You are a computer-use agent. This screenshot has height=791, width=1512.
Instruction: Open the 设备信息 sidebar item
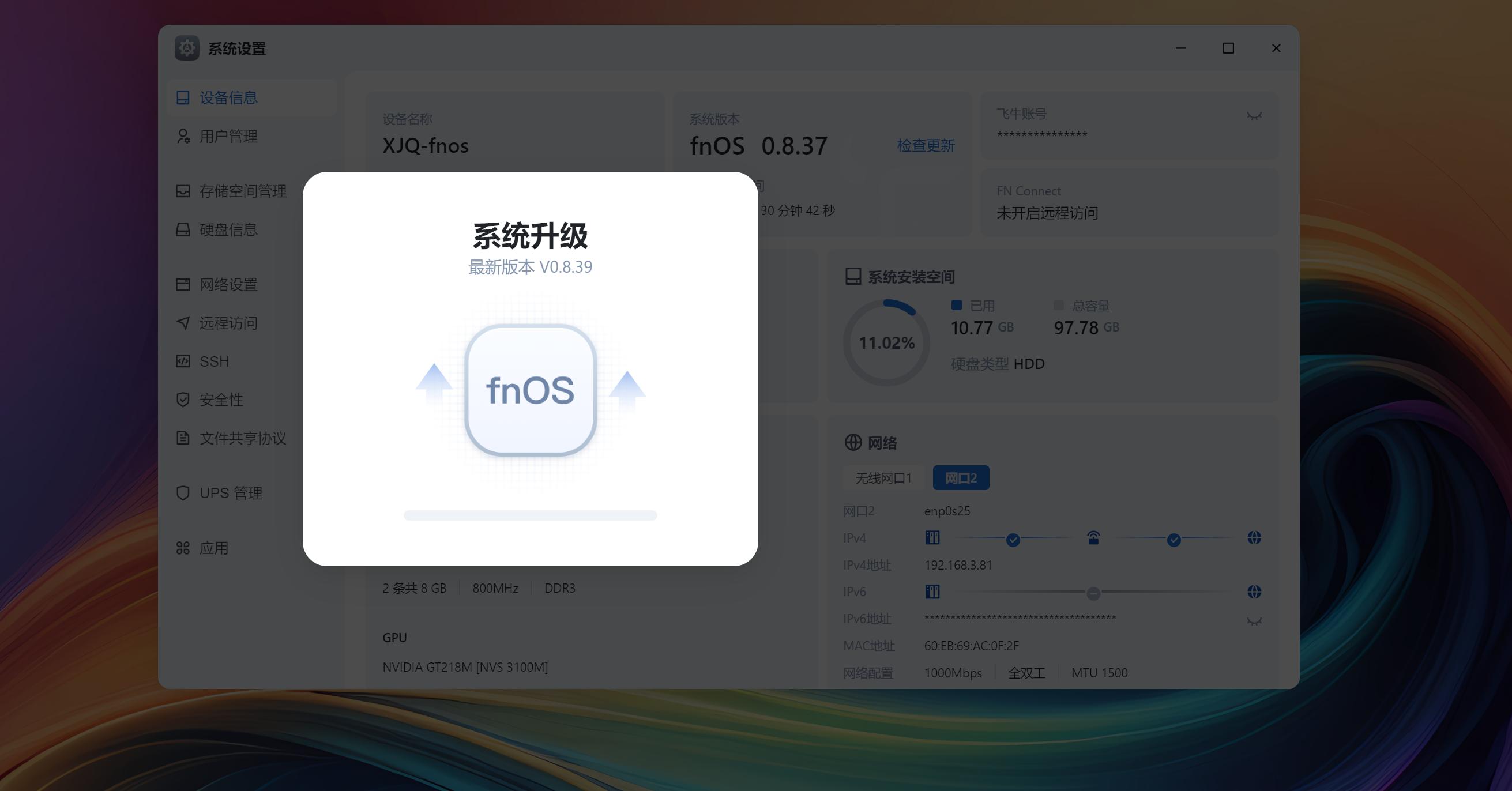tap(251, 97)
